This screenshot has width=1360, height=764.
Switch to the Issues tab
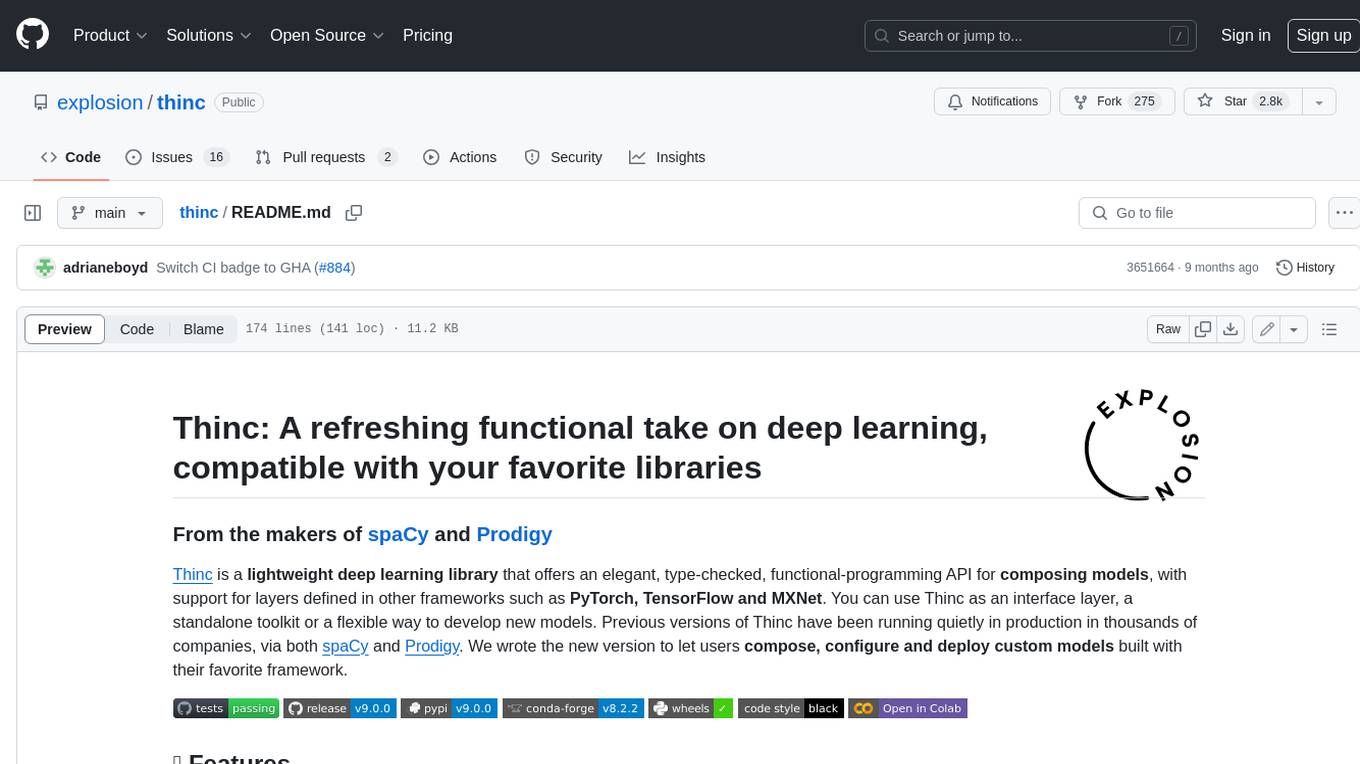click(177, 157)
